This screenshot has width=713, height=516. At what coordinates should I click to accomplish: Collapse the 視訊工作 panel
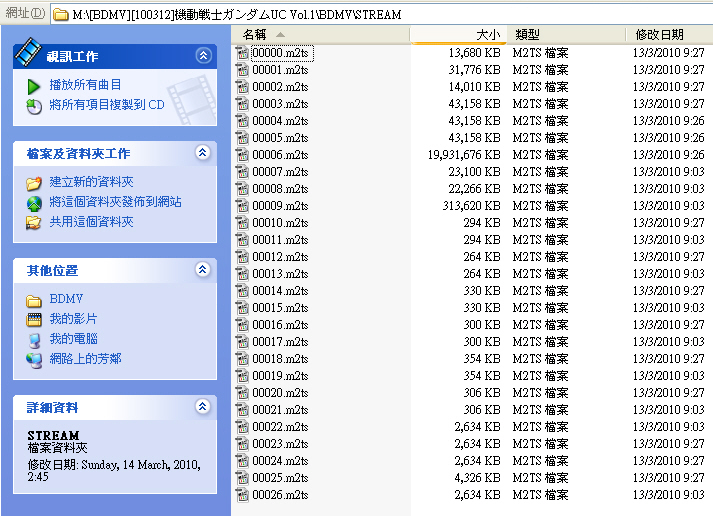(203, 55)
